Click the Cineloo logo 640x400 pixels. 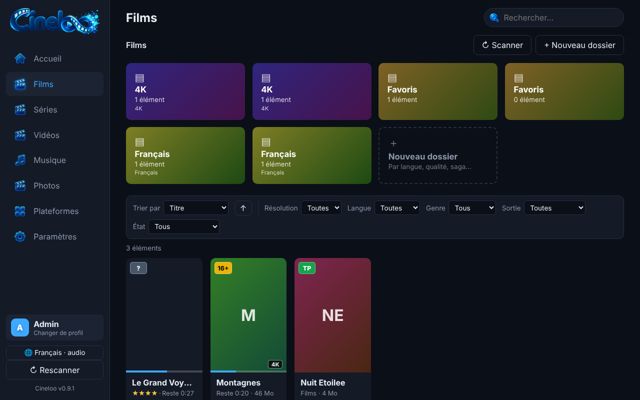pyautogui.click(x=54, y=20)
